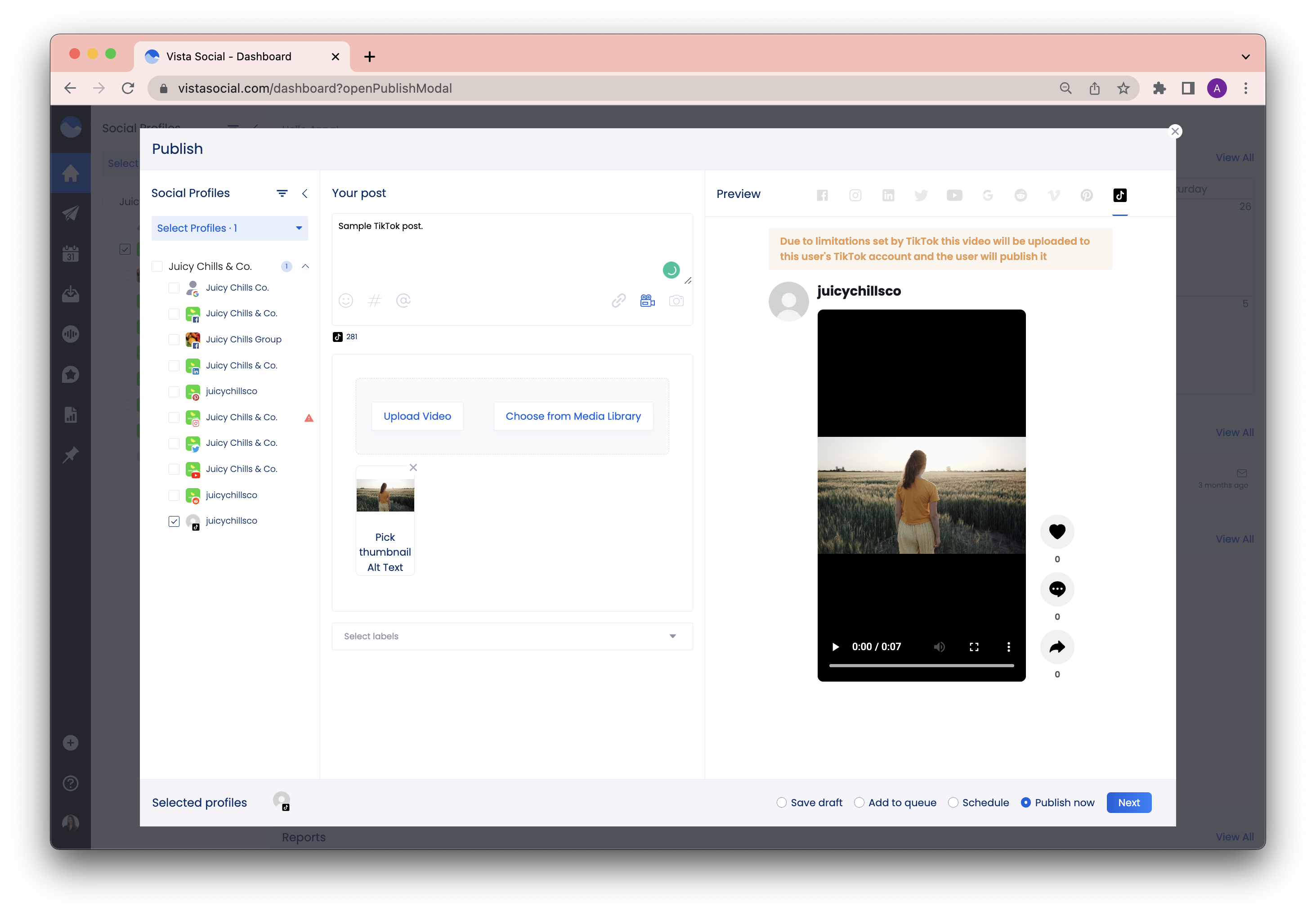
Task: Click the heart like icon in preview
Action: tap(1057, 531)
